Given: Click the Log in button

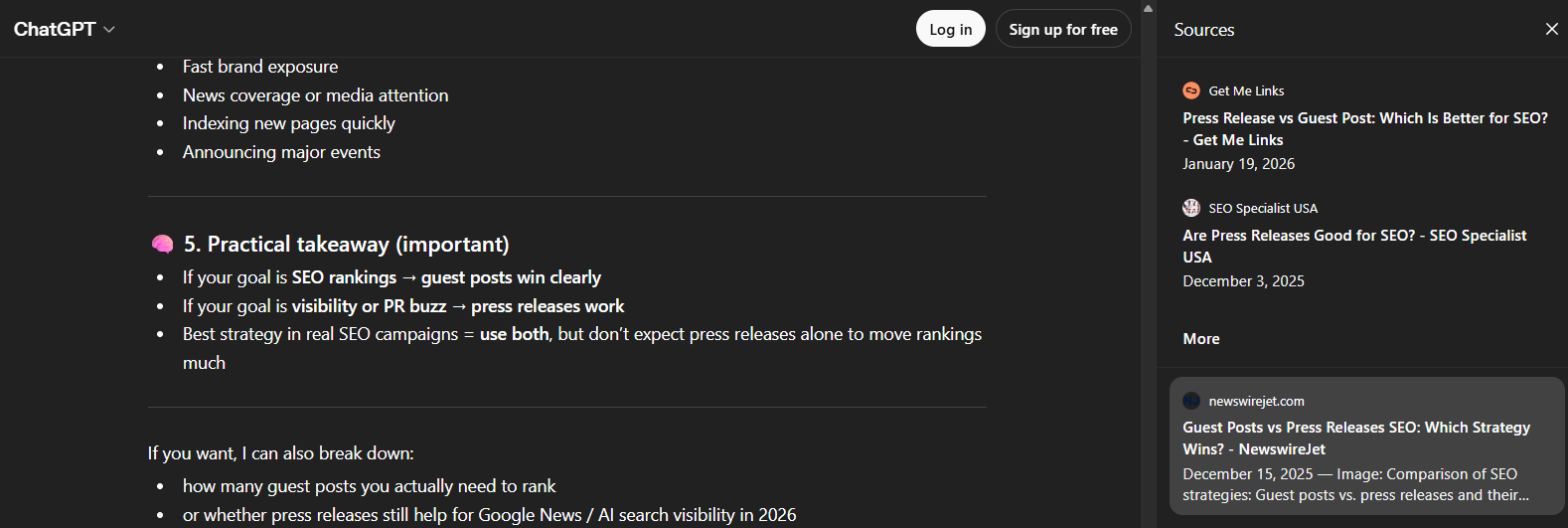Looking at the screenshot, I should (x=950, y=30).
